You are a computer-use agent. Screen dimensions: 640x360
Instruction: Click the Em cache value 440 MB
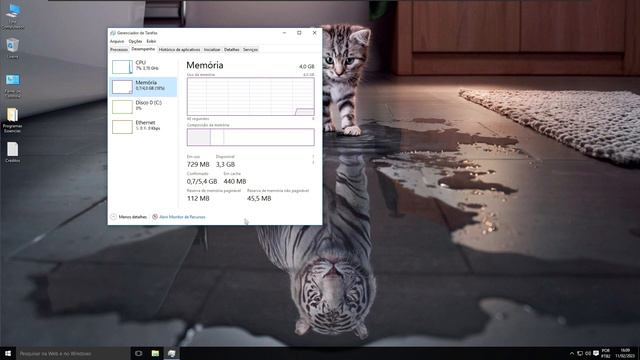pos(235,181)
